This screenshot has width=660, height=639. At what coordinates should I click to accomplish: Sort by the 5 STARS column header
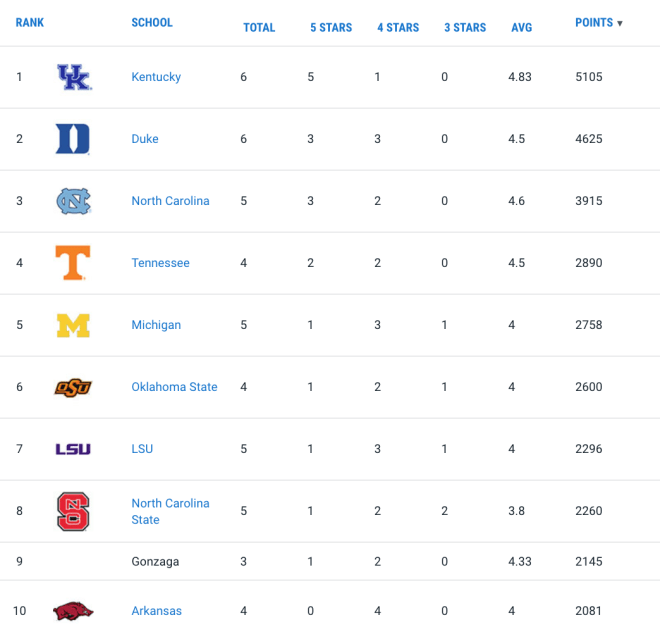(331, 27)
